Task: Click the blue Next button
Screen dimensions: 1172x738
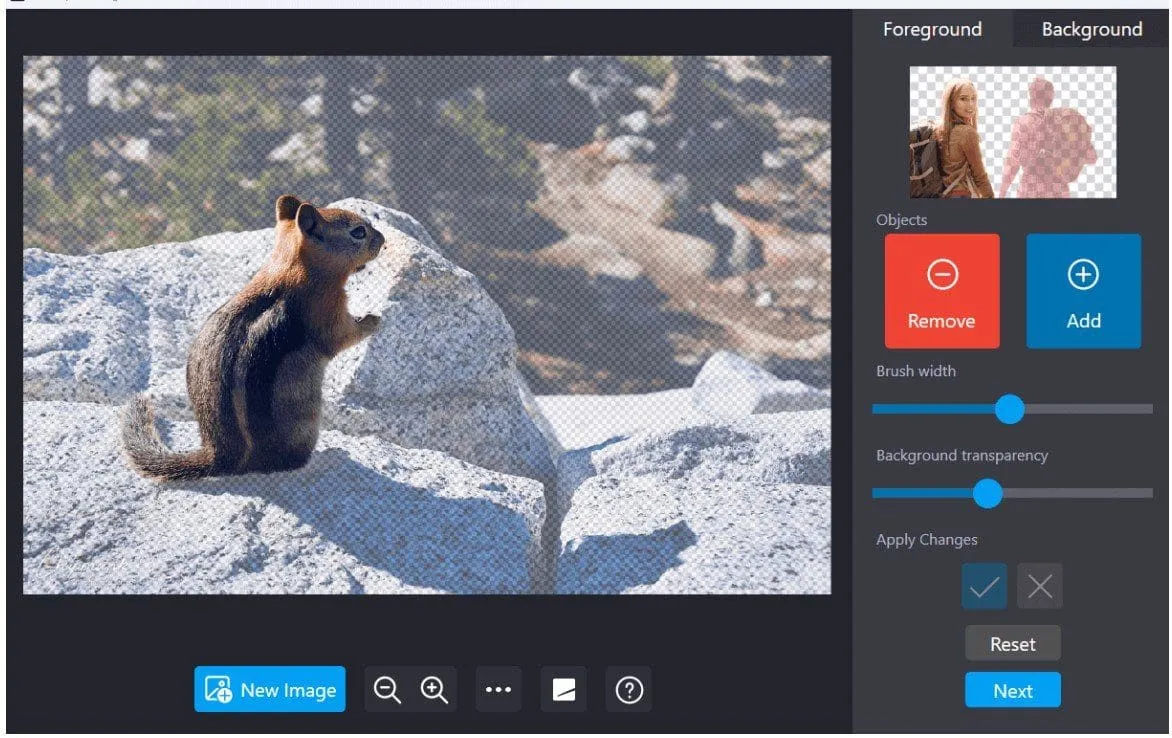Action: (x=1012, y=691)
